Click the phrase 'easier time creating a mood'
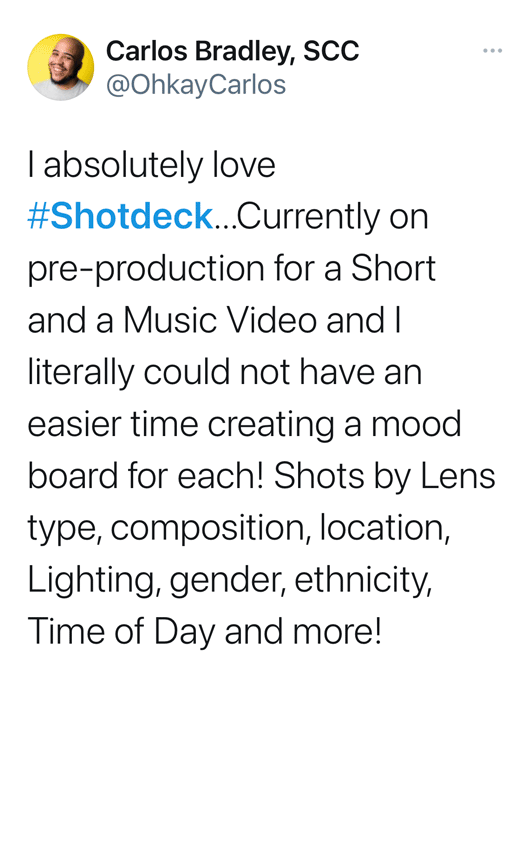531x853 pixels. tap(244, 425)
